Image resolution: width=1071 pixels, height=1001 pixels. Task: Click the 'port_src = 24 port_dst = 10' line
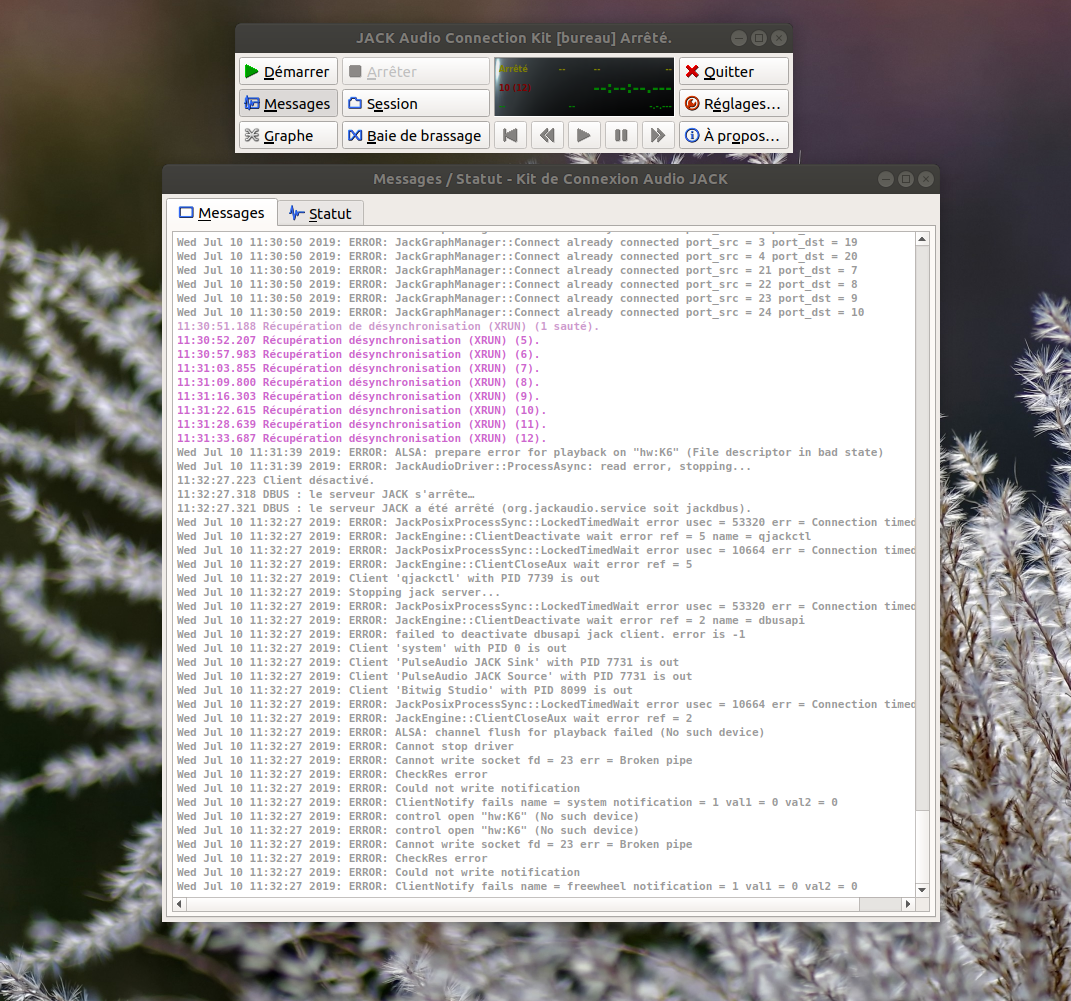coord(520,312)
